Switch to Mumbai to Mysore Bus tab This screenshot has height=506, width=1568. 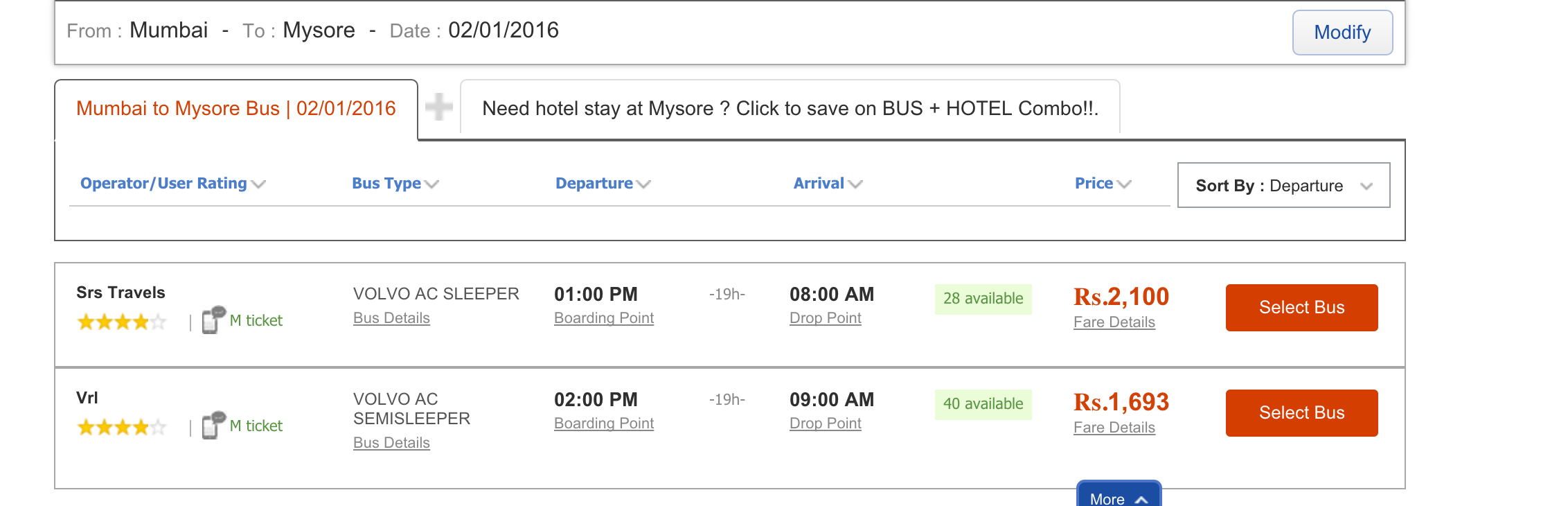tap(236, 109)
